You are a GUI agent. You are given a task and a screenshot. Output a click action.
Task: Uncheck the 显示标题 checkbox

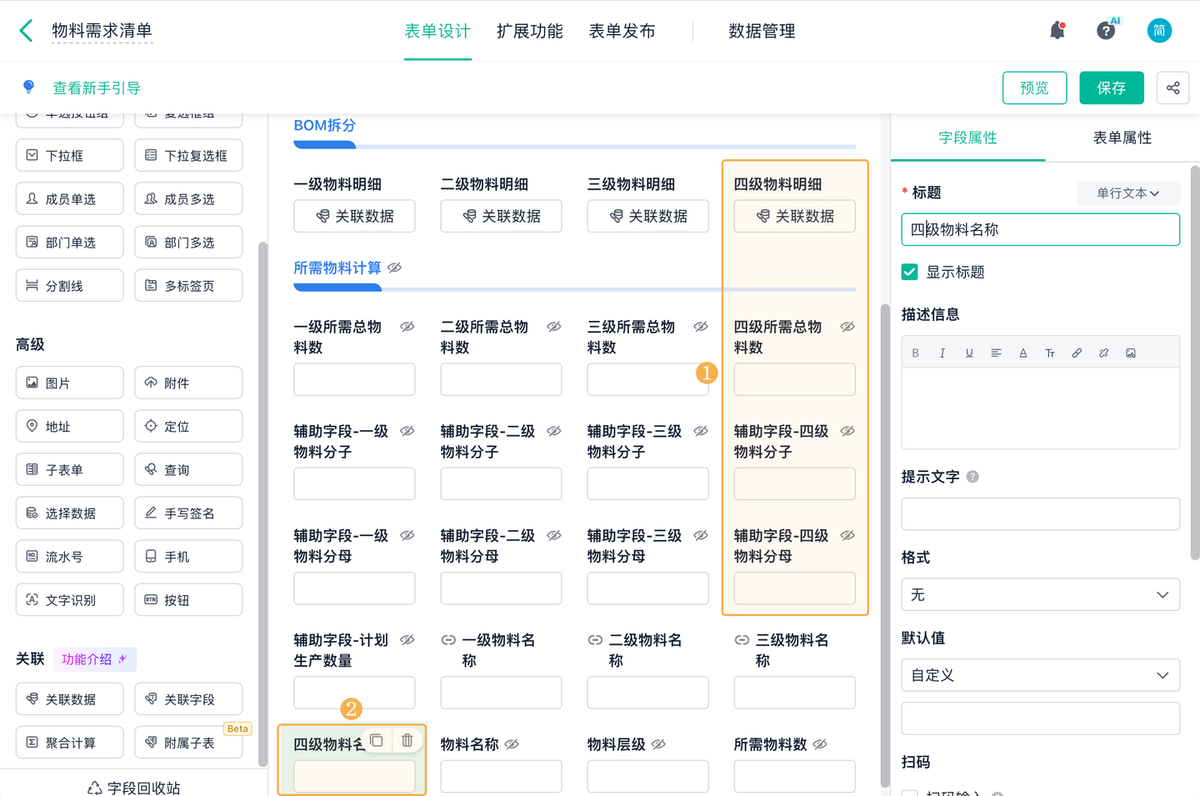910,272
